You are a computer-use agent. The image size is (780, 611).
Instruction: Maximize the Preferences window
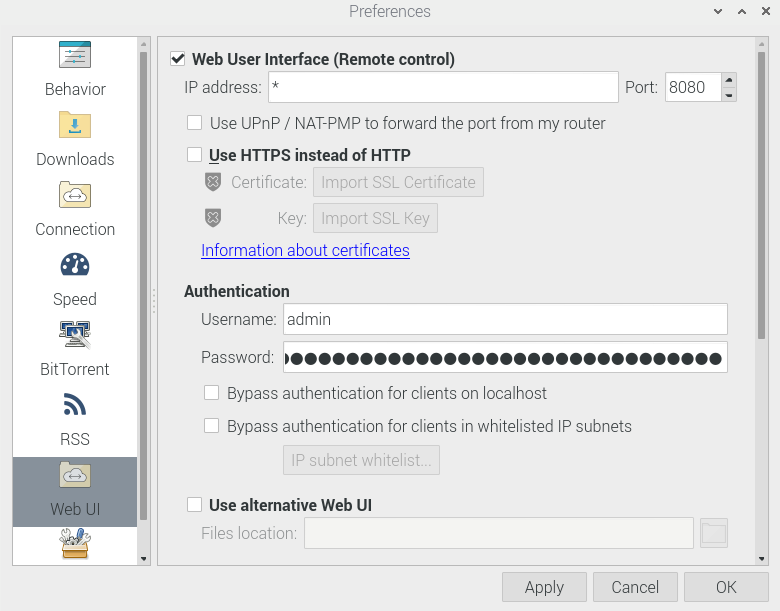(742, 11)
